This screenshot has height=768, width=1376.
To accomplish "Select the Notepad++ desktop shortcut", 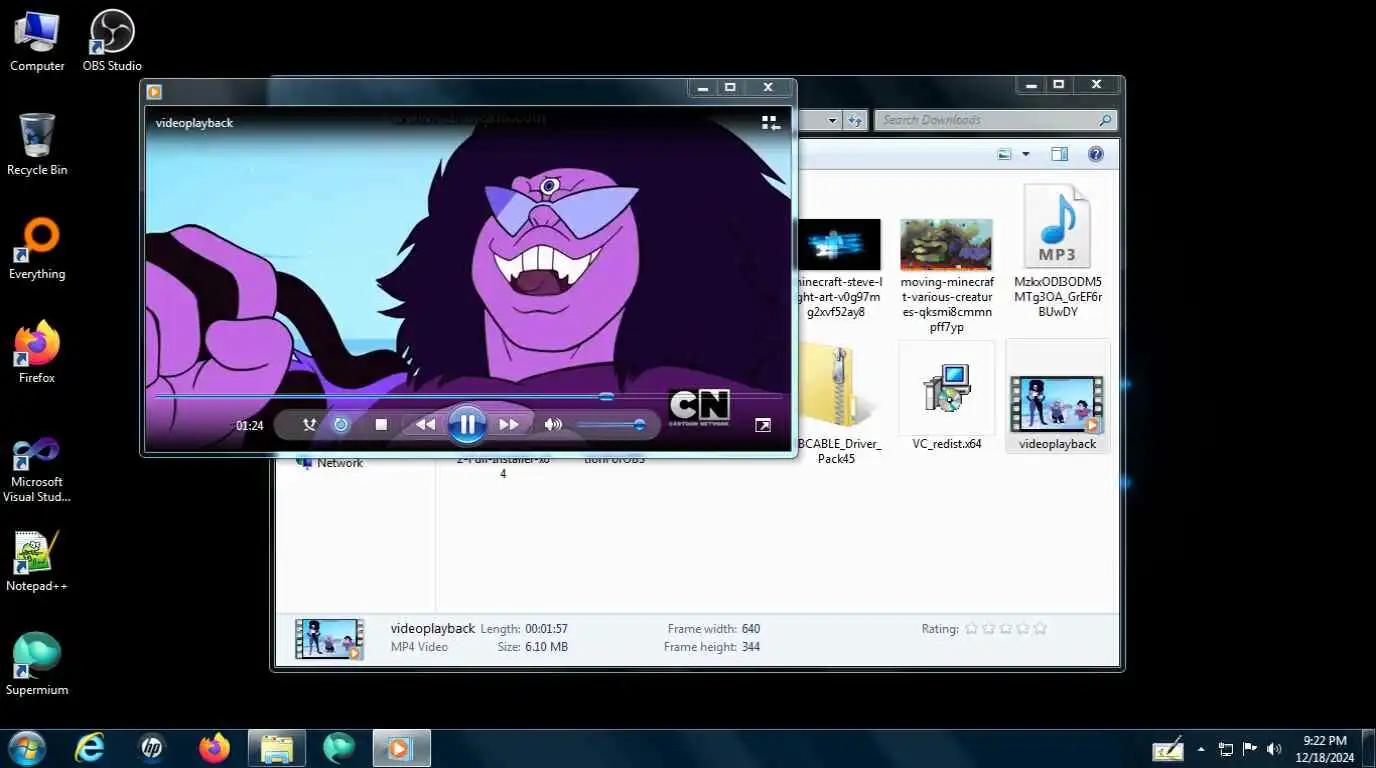I will [x=37, y=562].
